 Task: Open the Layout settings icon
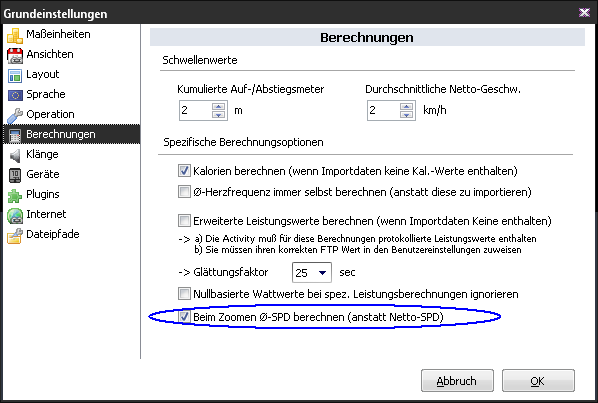15,75
